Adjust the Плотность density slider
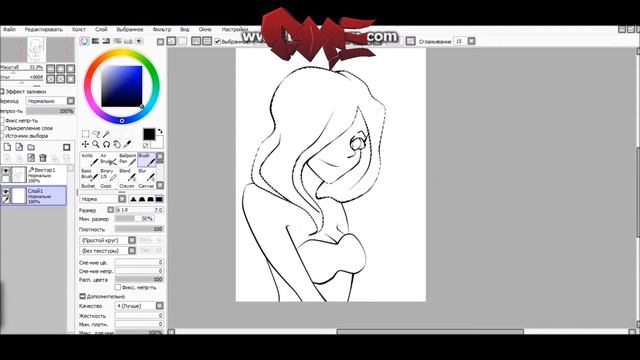 (139, 229)
